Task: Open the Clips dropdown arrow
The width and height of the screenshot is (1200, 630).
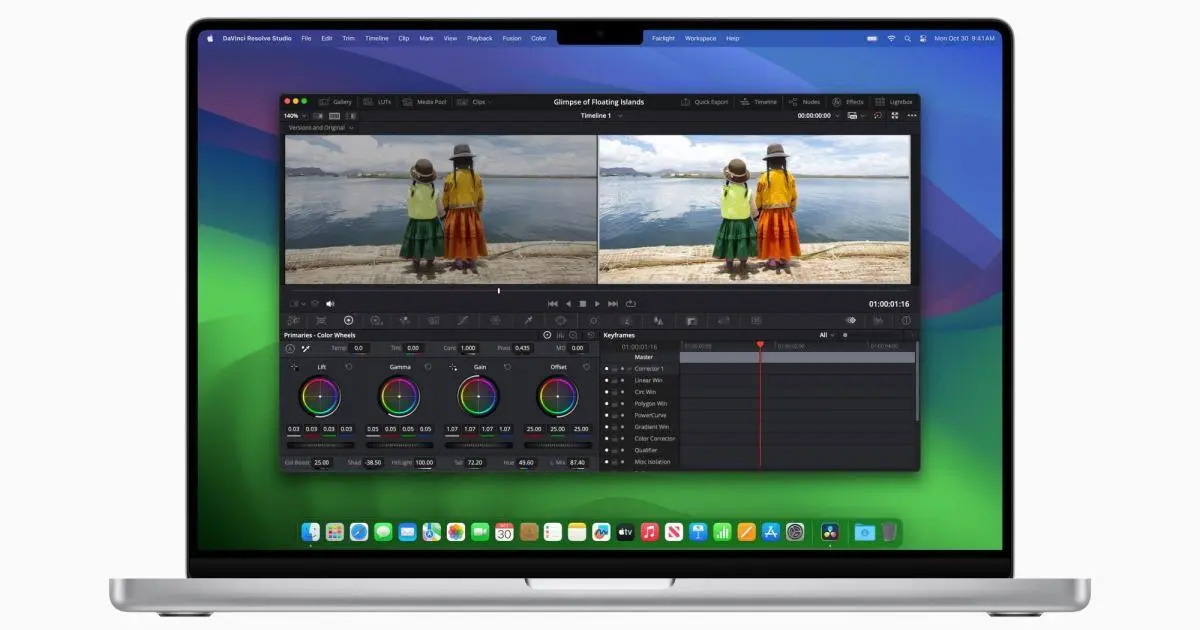Action: pos(490,102)
